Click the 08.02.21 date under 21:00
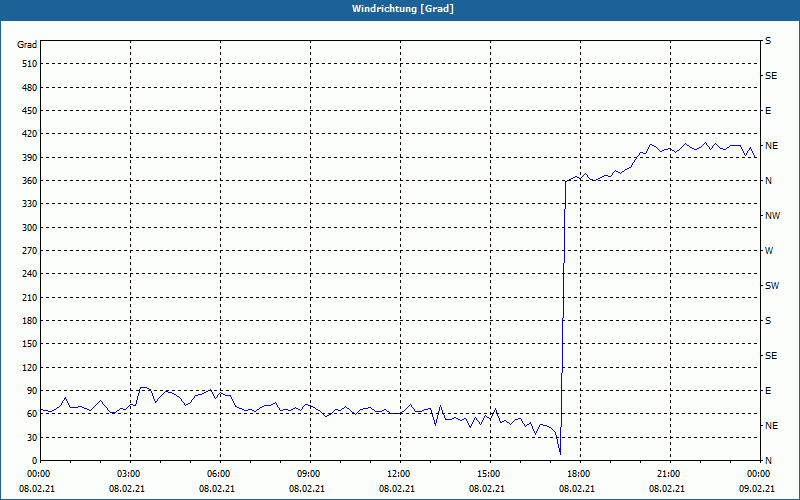The image size is (800, 500). (667, 489)
